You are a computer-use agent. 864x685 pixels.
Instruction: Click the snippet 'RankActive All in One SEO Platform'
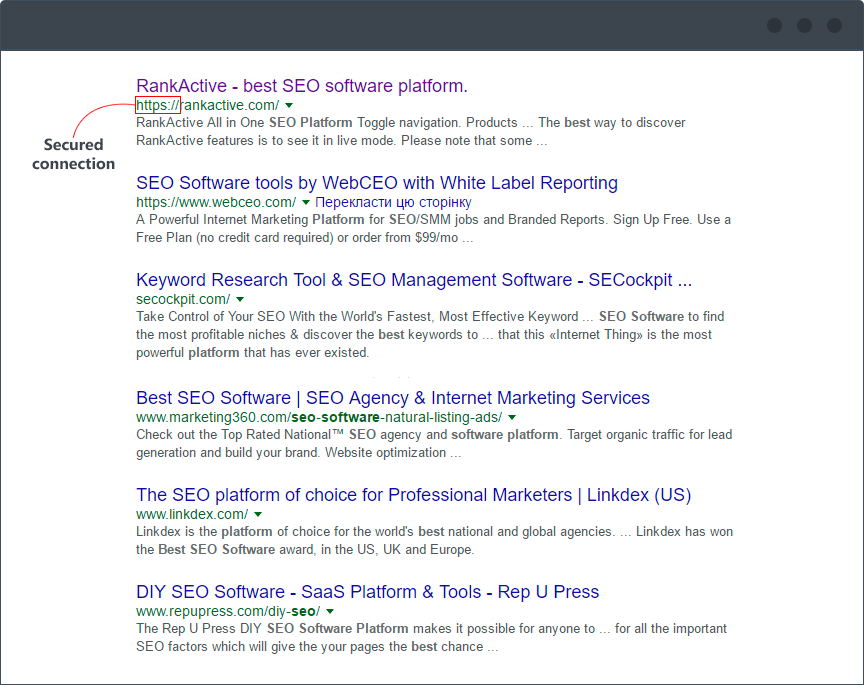click(x=244, y=122)
